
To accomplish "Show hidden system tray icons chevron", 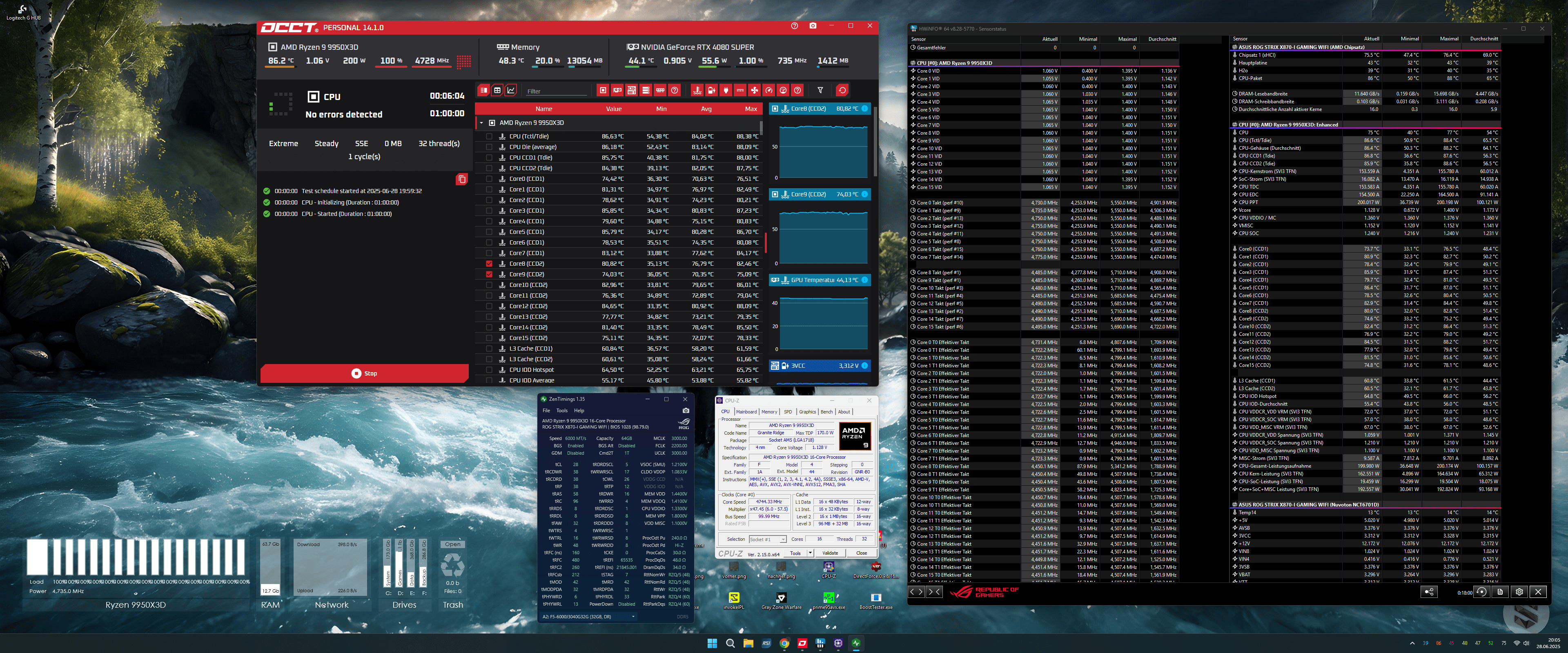I will click(1412, 643).
